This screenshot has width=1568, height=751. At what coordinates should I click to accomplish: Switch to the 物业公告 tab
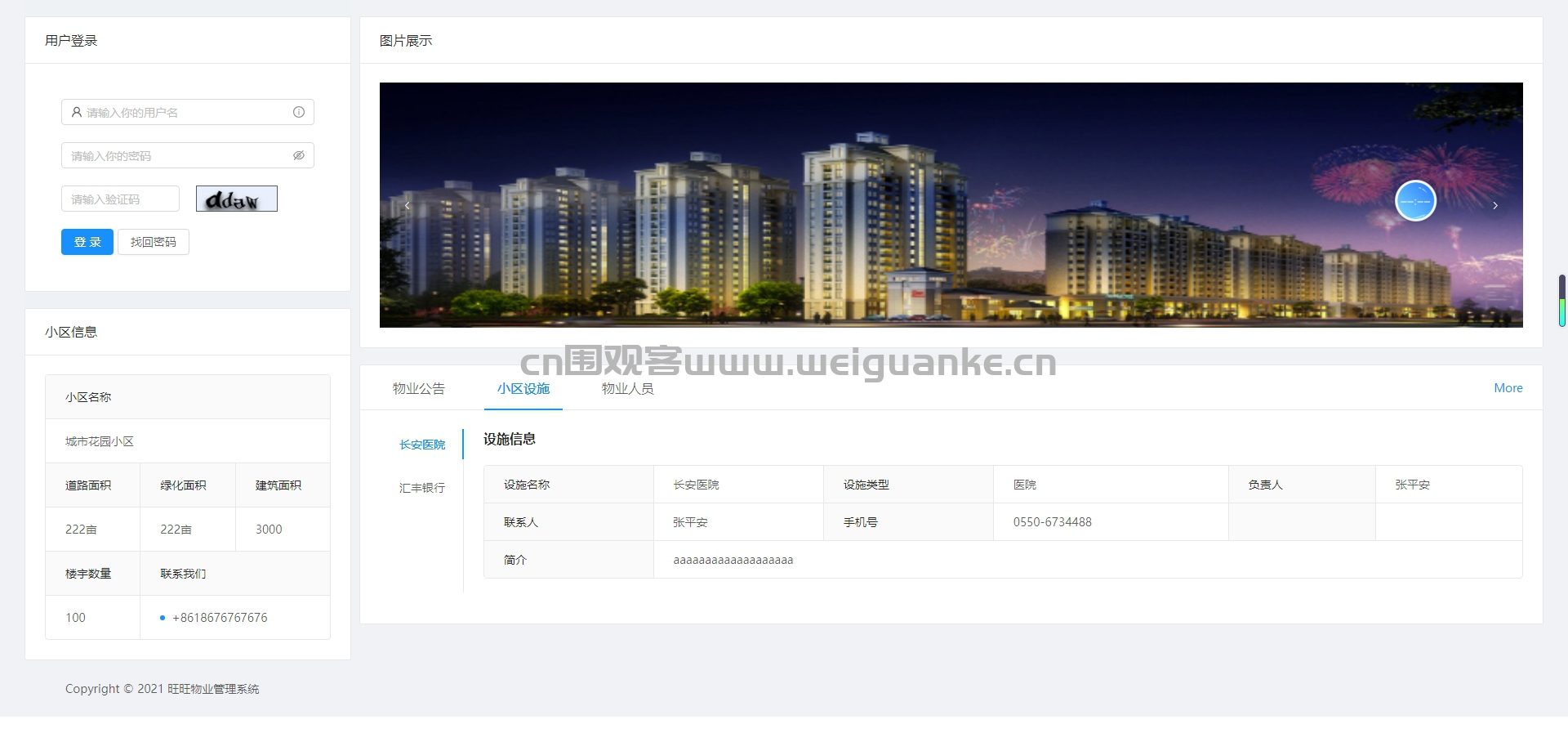pos(419,389)
